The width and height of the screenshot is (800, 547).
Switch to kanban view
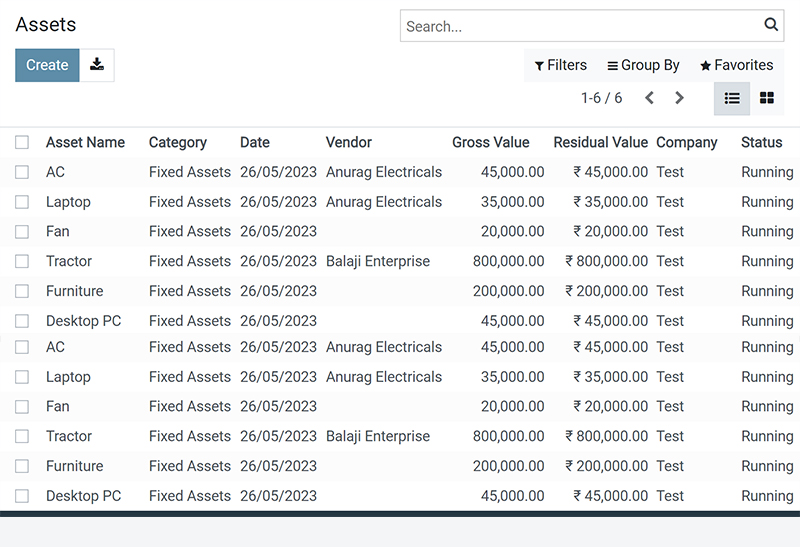[x=767, y=98]
